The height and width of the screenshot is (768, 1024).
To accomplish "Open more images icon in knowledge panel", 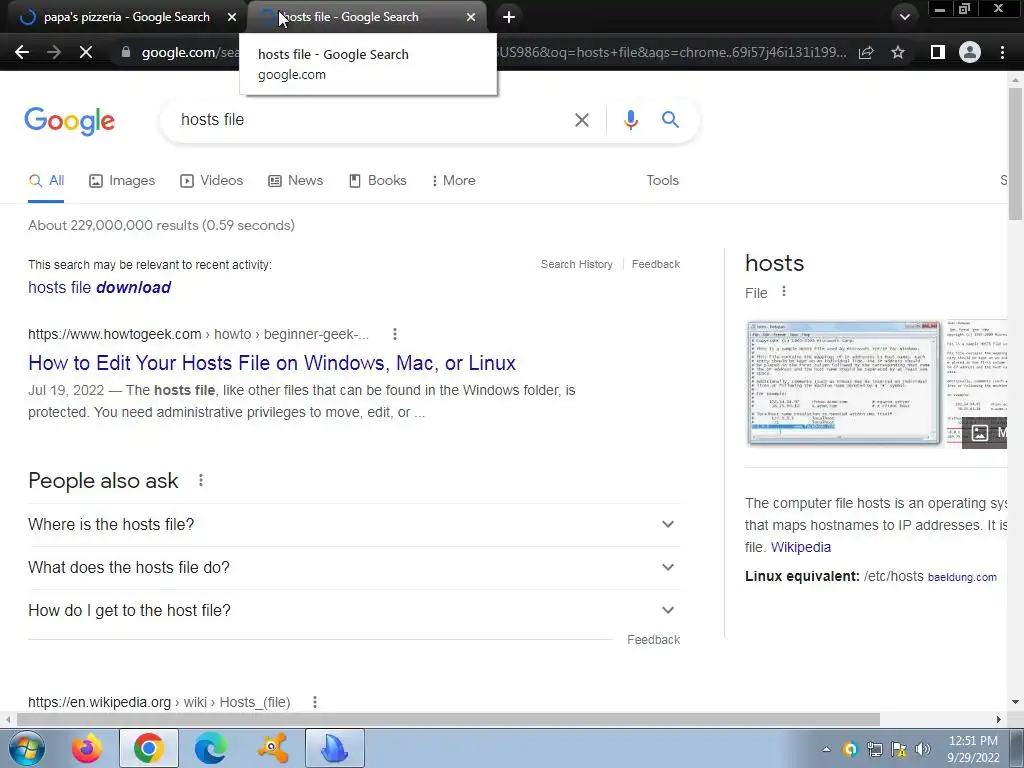I will tap(985, 433).
